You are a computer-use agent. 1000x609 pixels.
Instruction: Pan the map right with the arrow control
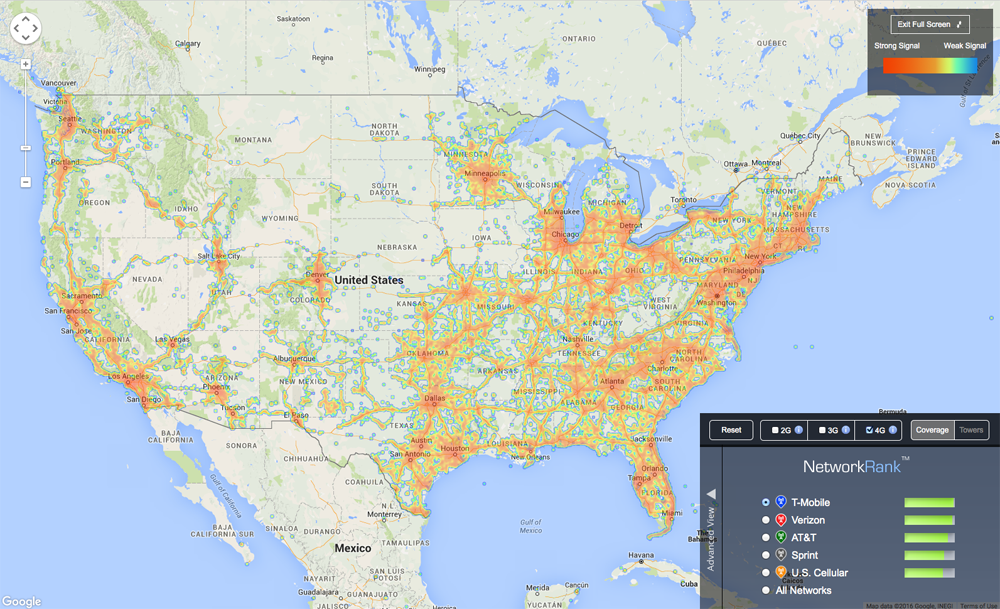[x=34, y=28]
